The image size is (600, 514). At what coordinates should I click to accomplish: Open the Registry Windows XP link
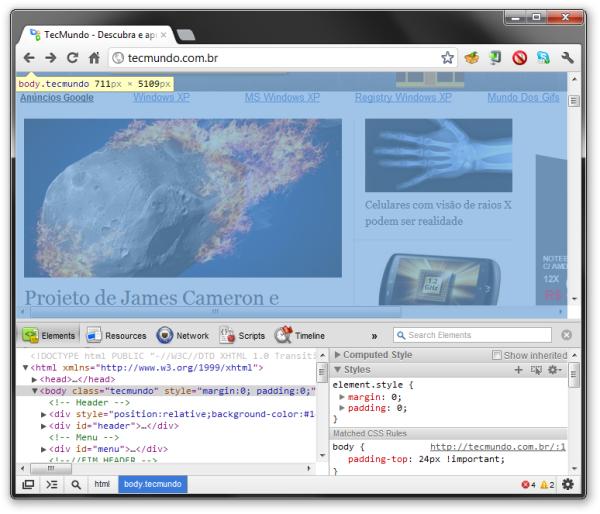pos(403,98)
